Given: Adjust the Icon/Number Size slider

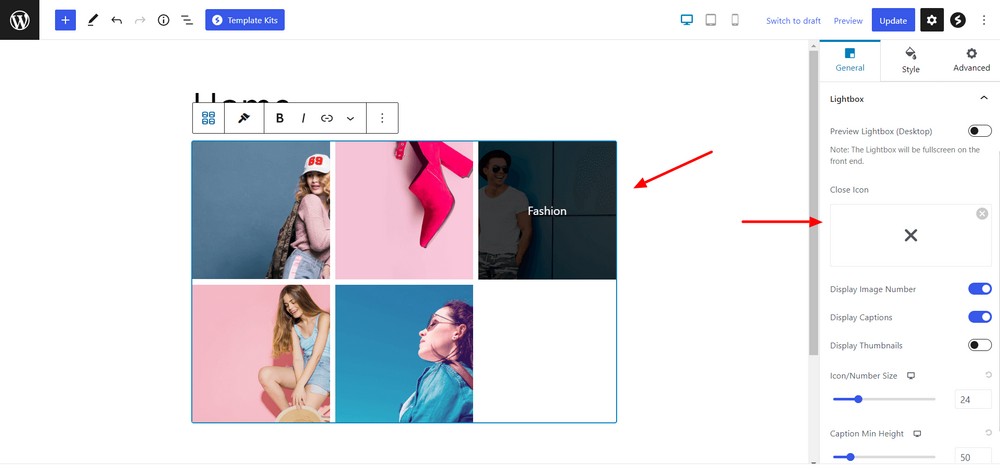Looking at the screenshot, I should click(x=884, y=399).
